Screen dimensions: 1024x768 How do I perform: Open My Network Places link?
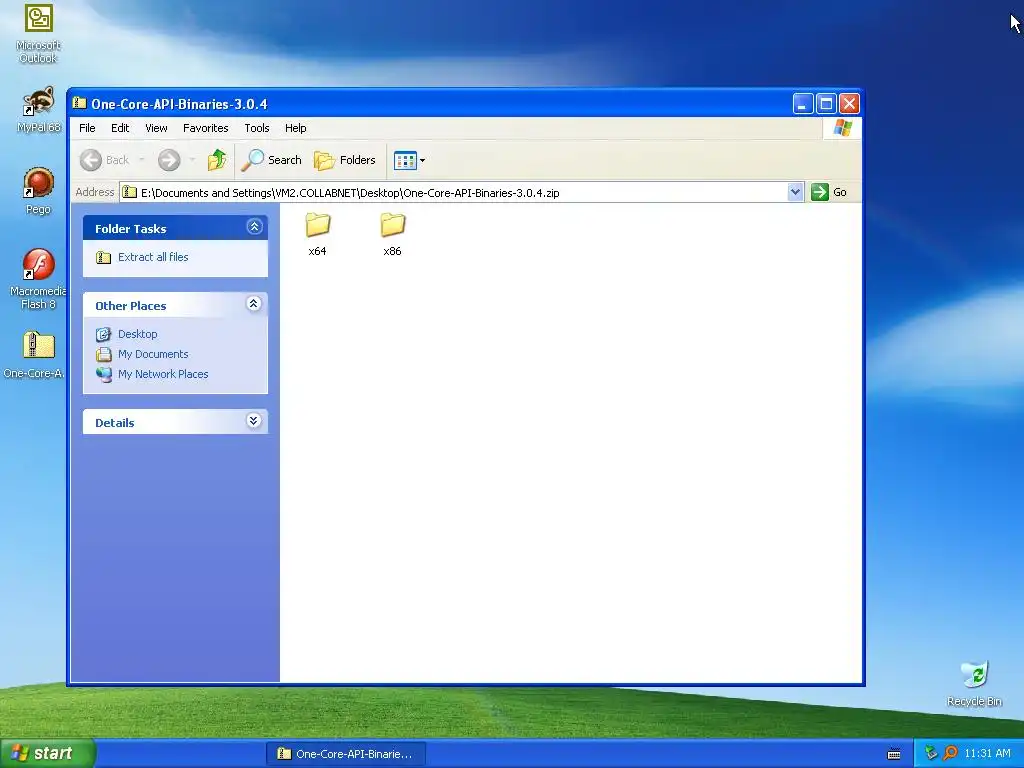(x=163, y=374)
